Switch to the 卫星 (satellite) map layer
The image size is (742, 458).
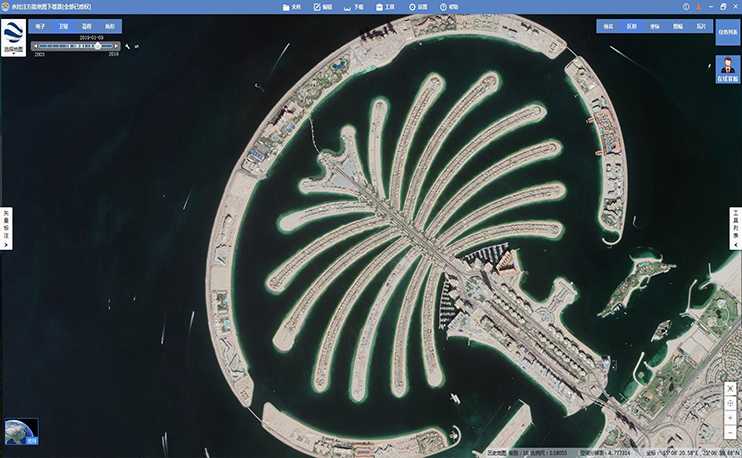coord(63,26)
